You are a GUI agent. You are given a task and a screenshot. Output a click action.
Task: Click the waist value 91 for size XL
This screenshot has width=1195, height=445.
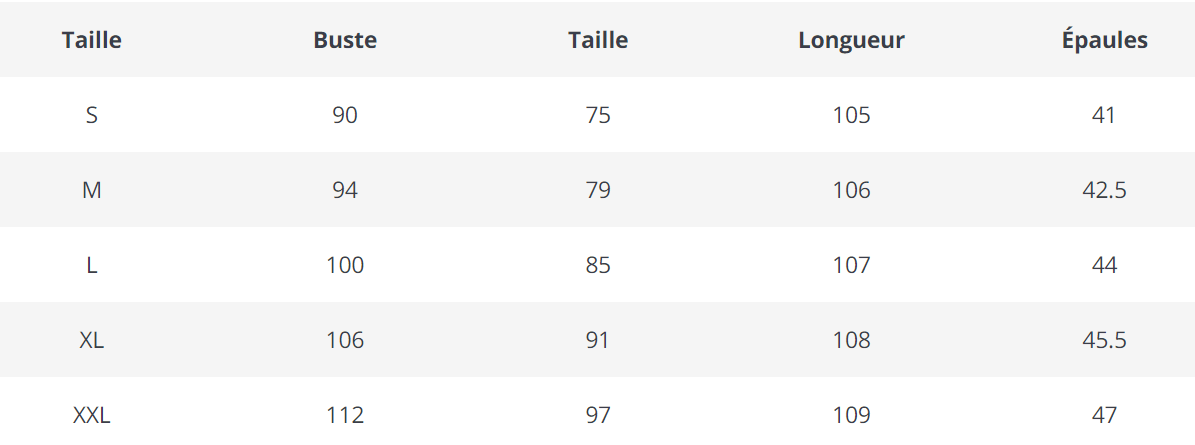(x=598, y=340)
